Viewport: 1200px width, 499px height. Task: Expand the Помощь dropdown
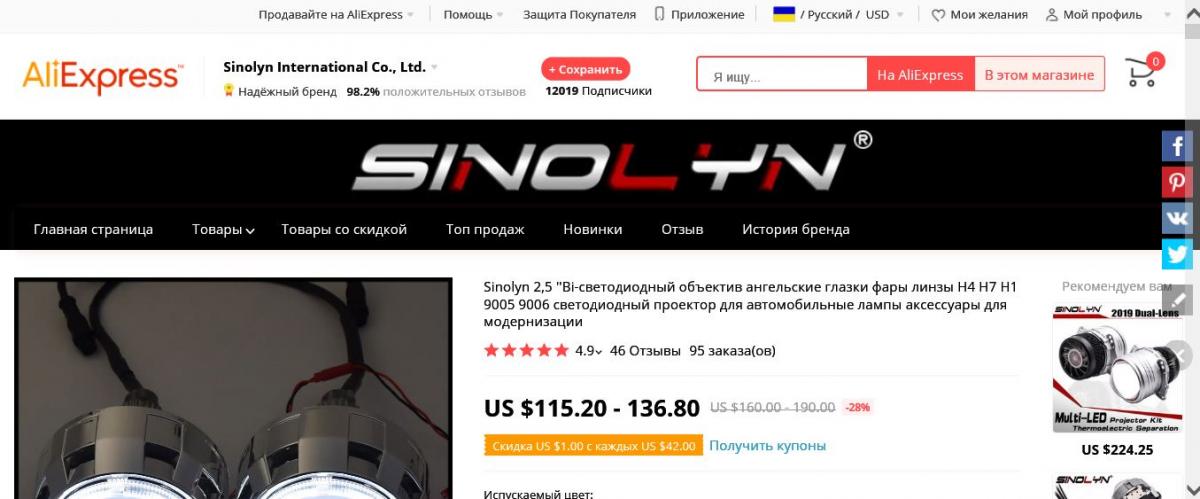coord(473,15)
